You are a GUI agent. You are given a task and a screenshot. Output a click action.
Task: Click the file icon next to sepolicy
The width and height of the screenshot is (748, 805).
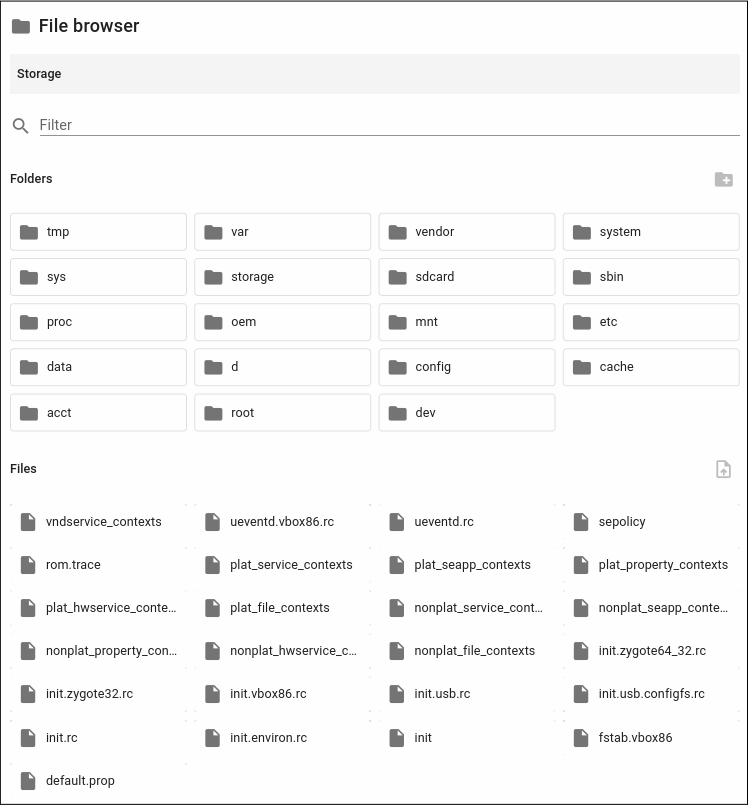point(581,521)
